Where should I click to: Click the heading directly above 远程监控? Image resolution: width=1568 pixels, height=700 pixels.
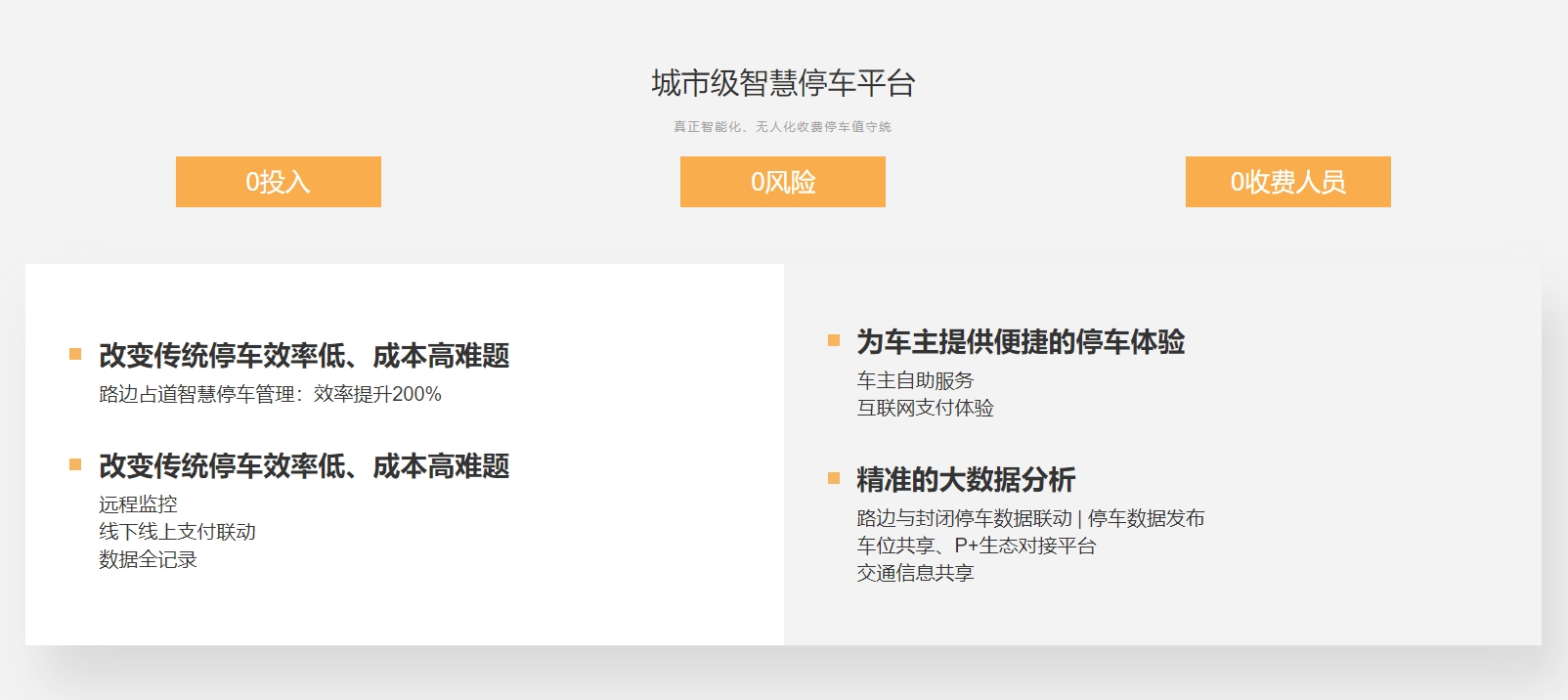[304, 466]
